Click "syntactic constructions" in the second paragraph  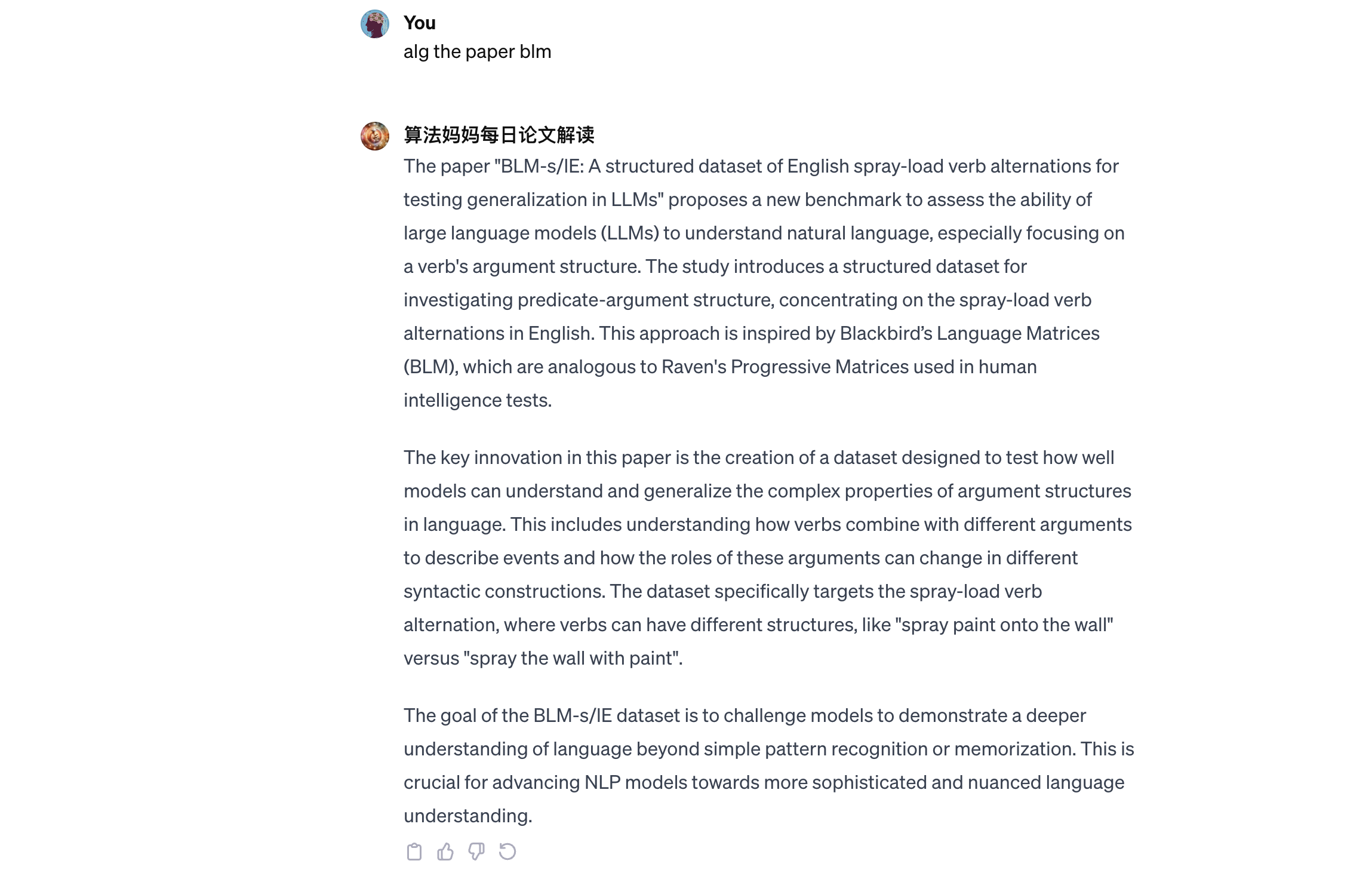505,591
